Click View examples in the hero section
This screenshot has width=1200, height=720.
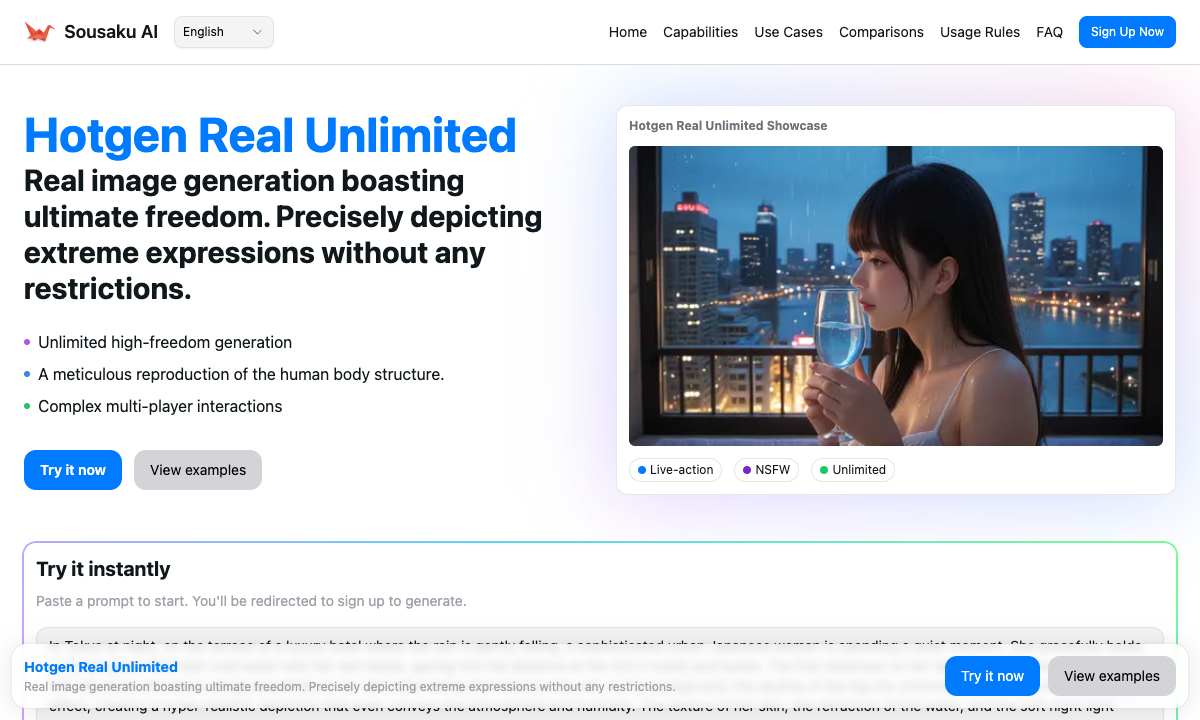coord(197,469)
